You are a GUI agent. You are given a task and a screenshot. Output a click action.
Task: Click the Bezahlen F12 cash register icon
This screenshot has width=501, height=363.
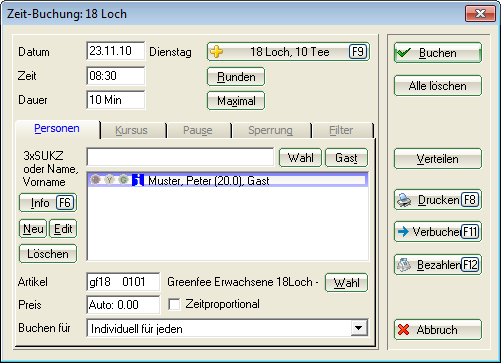point(404,265)
